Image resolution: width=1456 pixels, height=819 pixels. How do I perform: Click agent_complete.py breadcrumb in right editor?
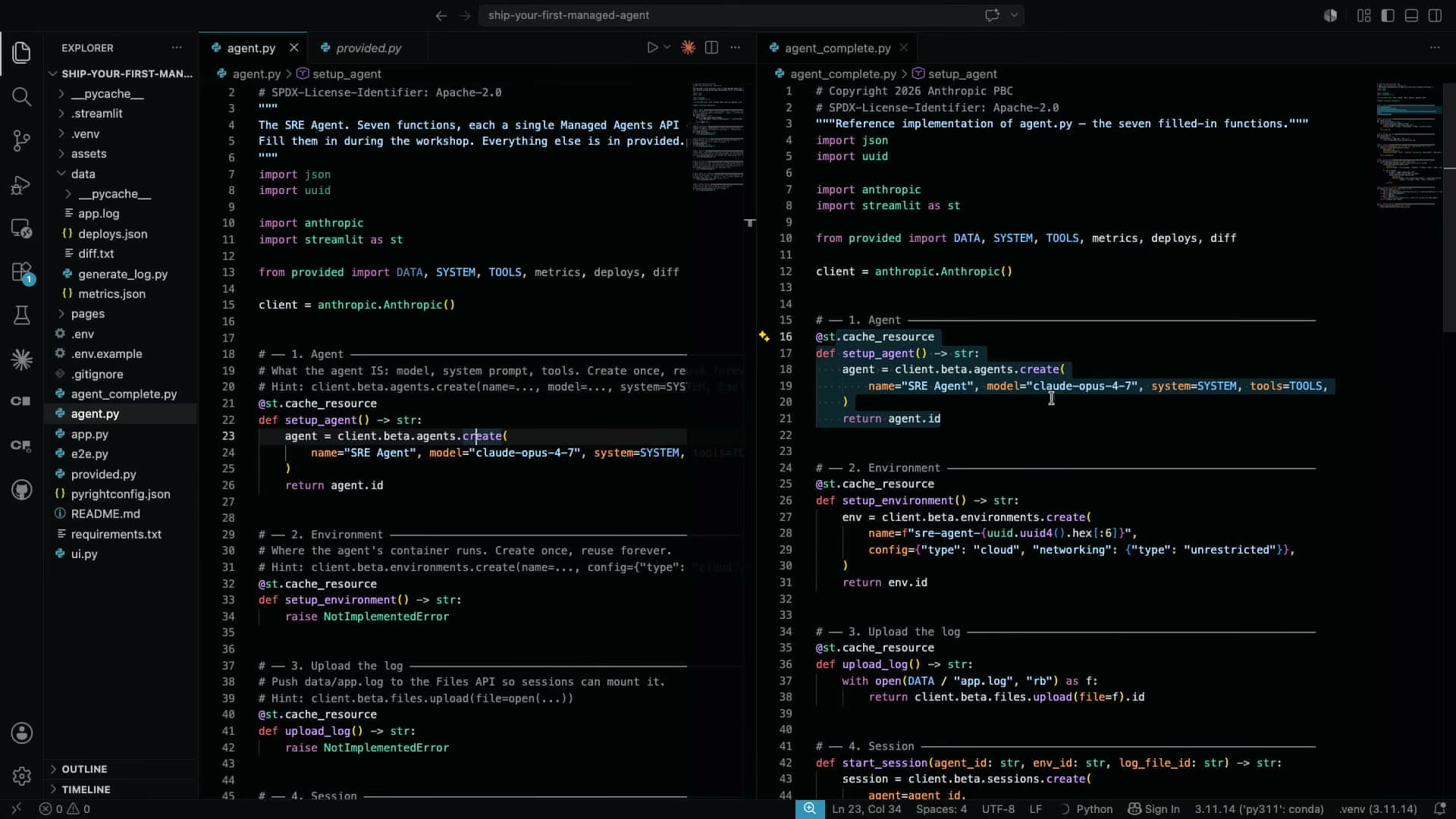tap(835, 74)
